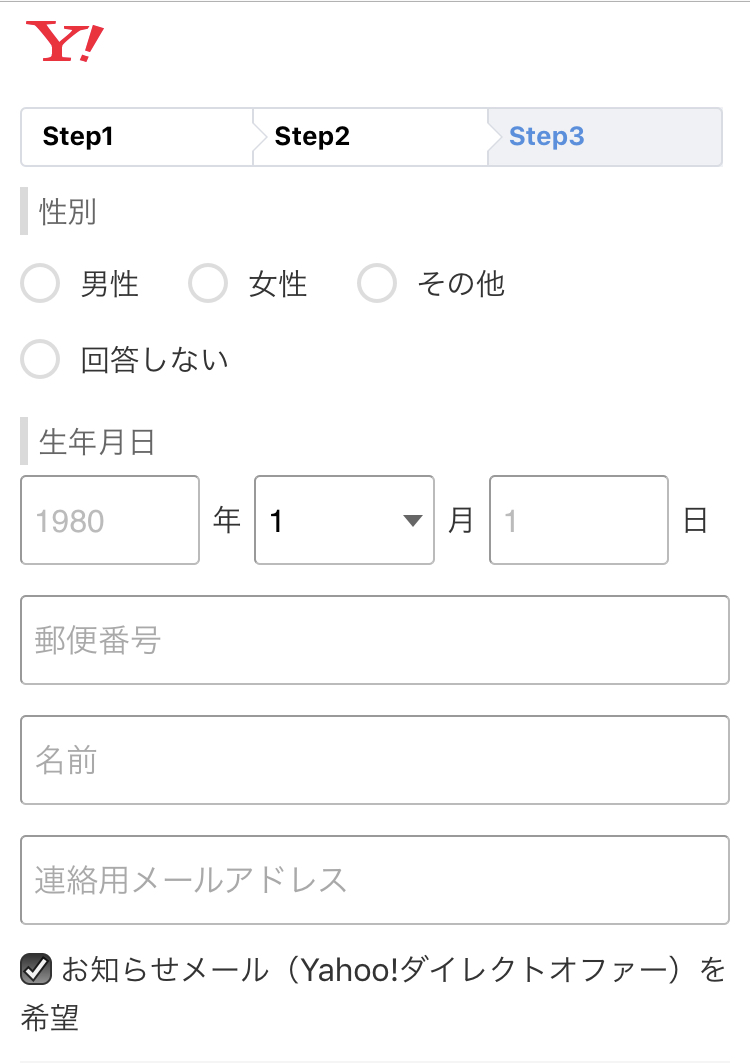Image resolution: width=750 pixels, height=1063 pixels.
Task: Click the Yahoo! Y! logo
Action: (x=64, y=41)
